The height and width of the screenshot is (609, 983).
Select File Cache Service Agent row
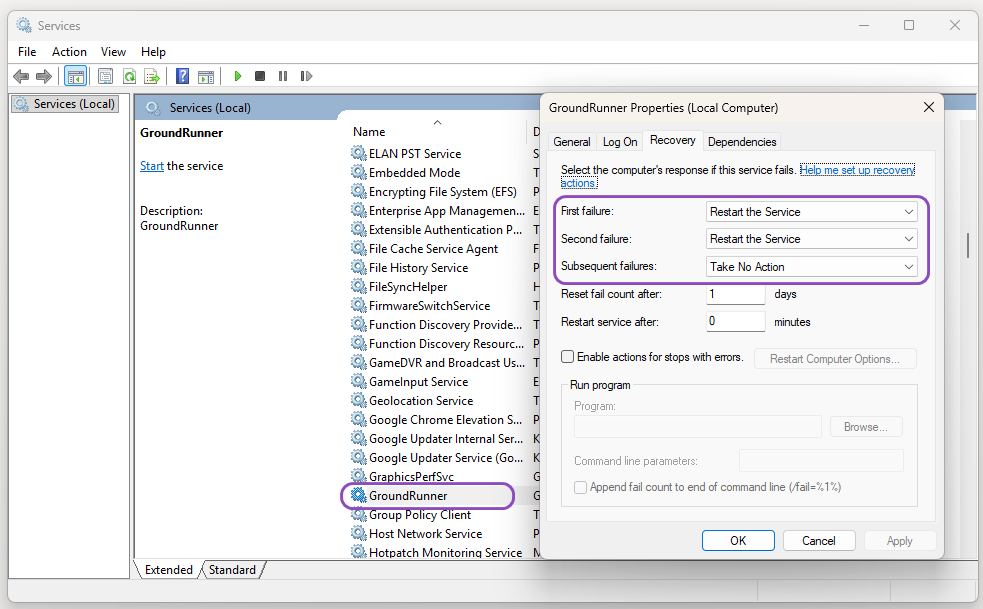(x=433, y=248)
